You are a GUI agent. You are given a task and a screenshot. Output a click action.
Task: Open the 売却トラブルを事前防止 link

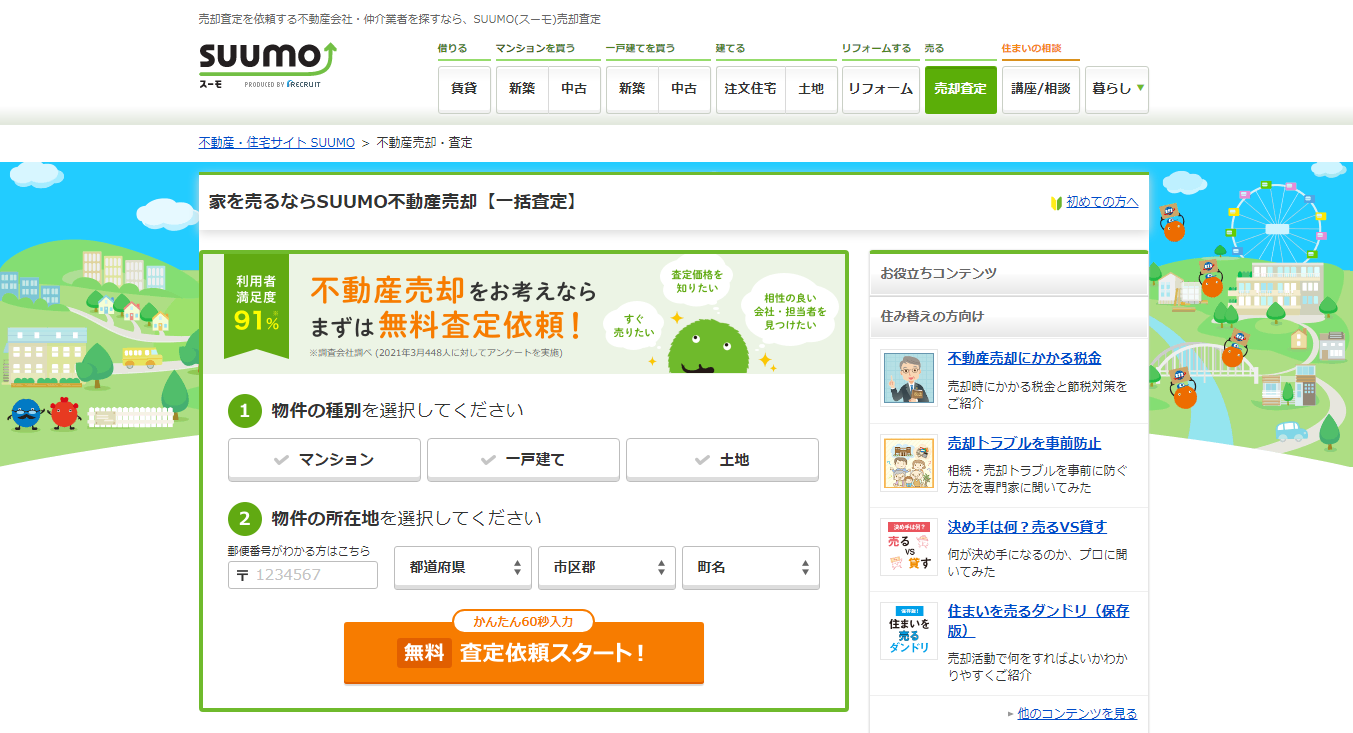[x=1024, y=443]
